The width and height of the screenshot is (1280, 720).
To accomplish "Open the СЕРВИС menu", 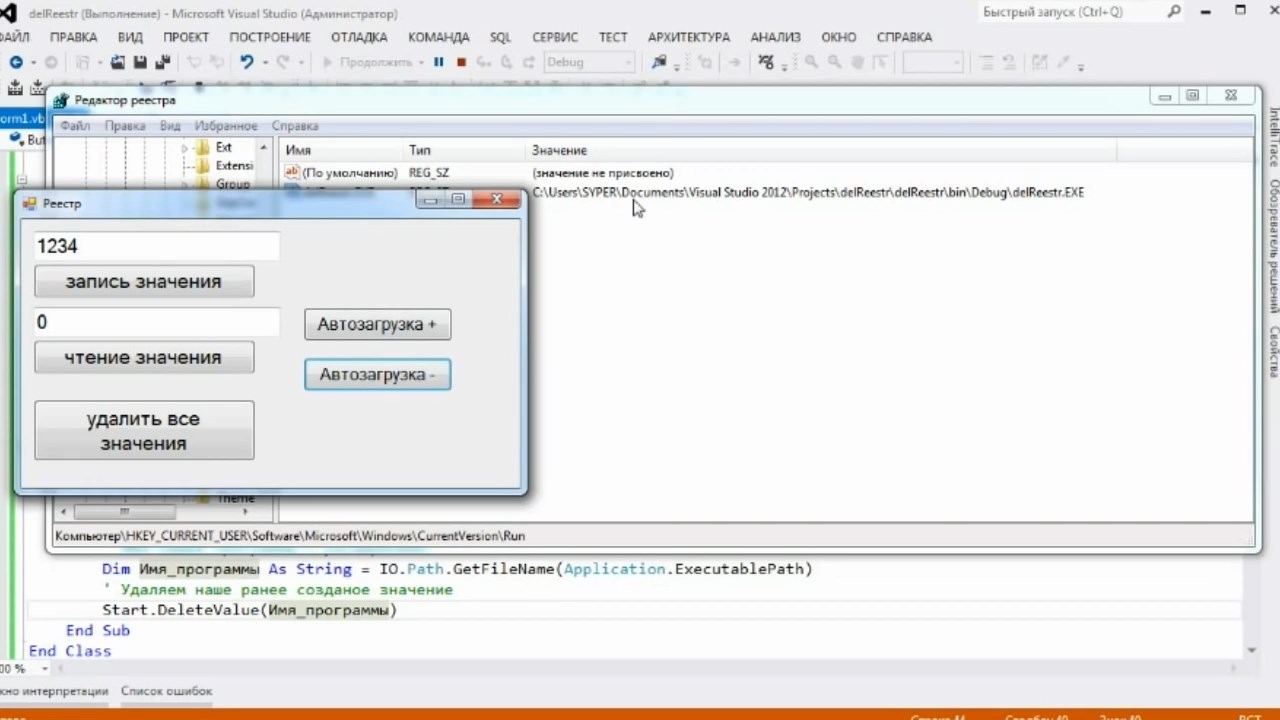I will pyautogui.click(x=555, y=37).
